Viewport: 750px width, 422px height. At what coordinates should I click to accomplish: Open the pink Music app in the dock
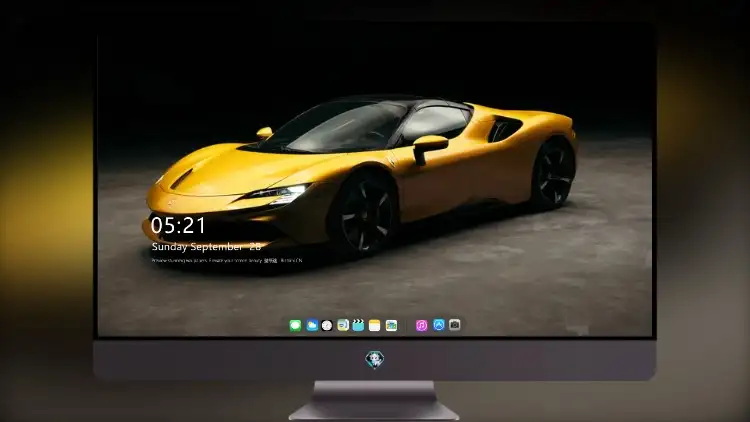coord(421,325)
